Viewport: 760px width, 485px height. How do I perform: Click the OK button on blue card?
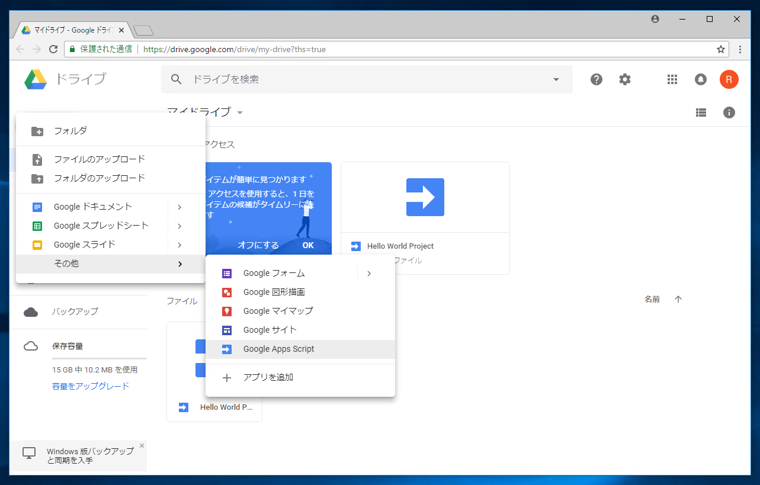point(308,245)
